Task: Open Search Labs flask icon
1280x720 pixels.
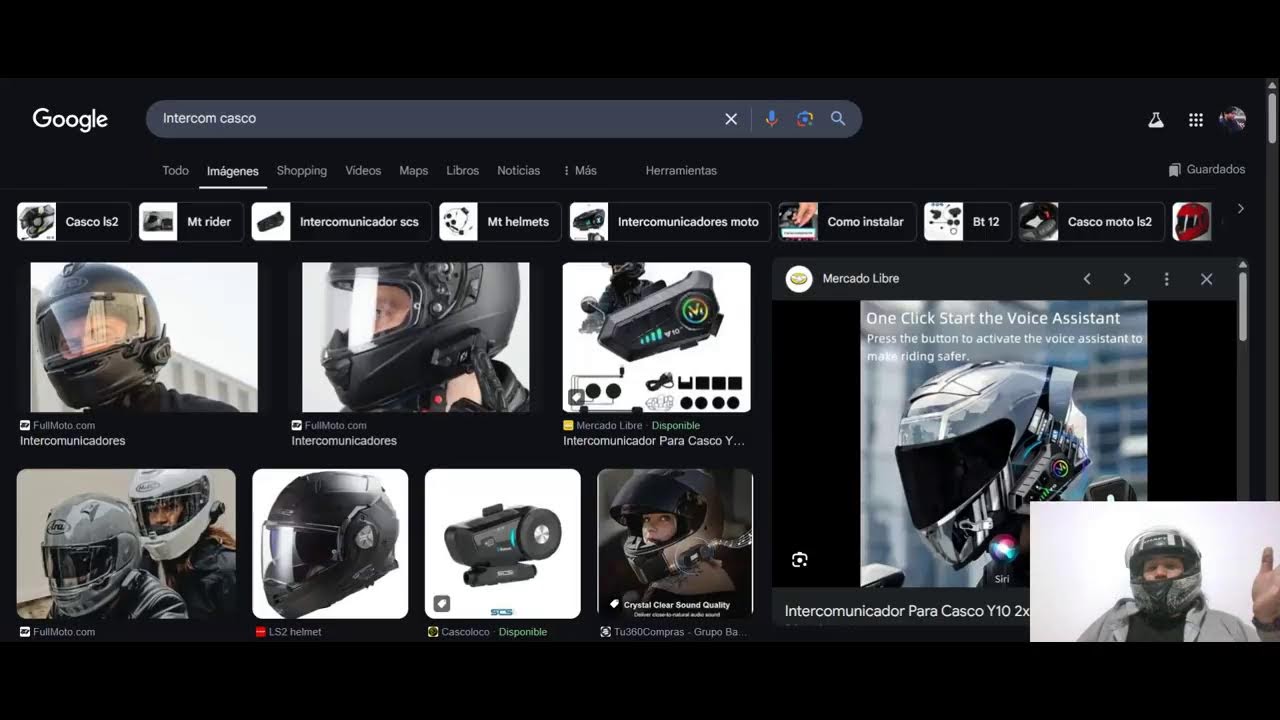Action: tap(1156, 120)
